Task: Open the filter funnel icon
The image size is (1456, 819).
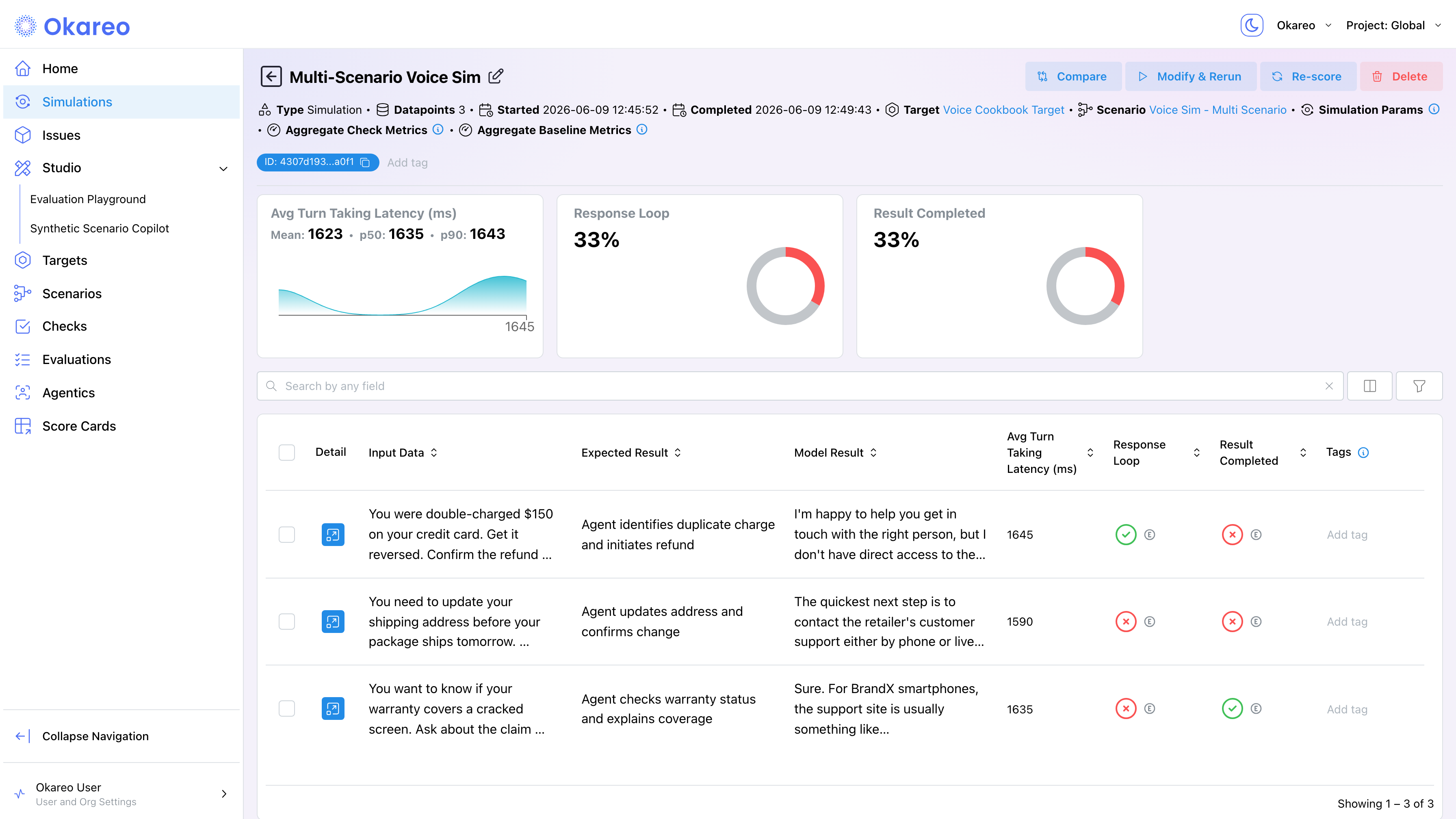Action: (x=1419, y=386)
